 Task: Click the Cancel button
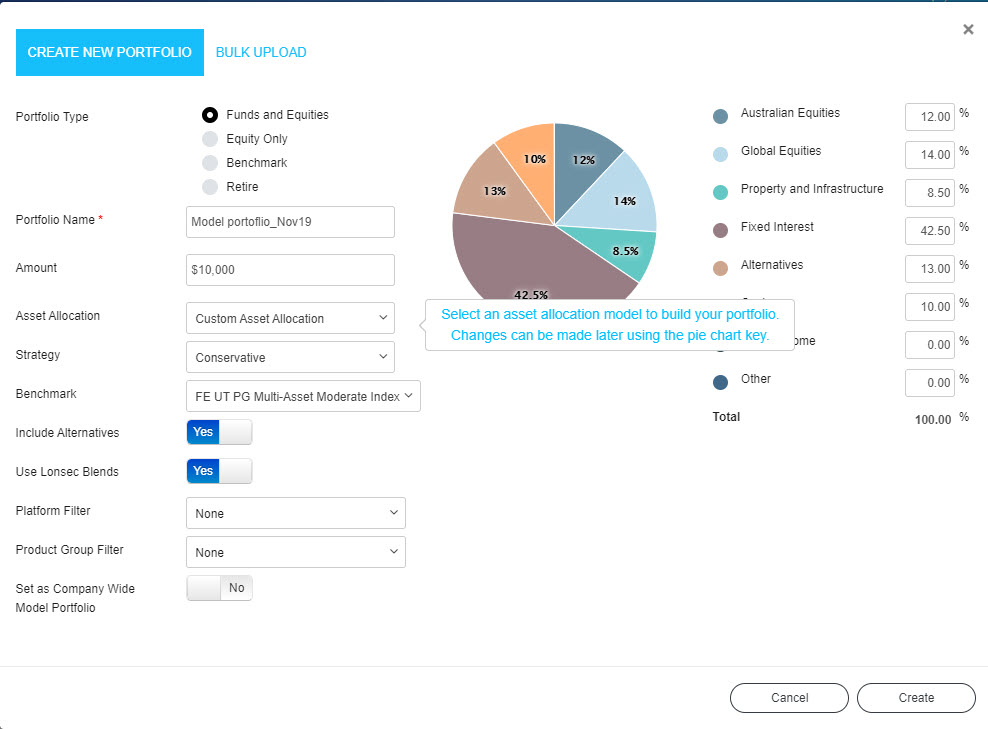[x=789, y=698]
